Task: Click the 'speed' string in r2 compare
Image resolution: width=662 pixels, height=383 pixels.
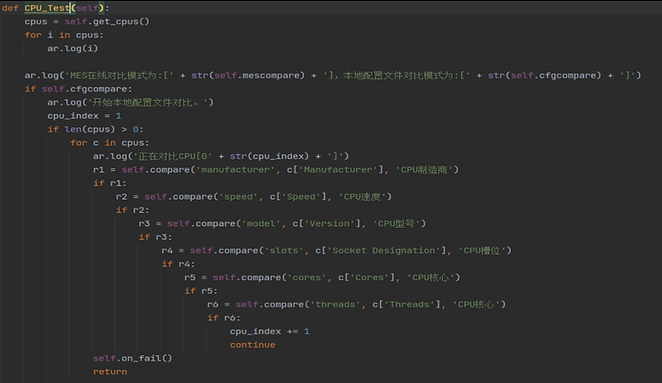Action: (238, 197)
